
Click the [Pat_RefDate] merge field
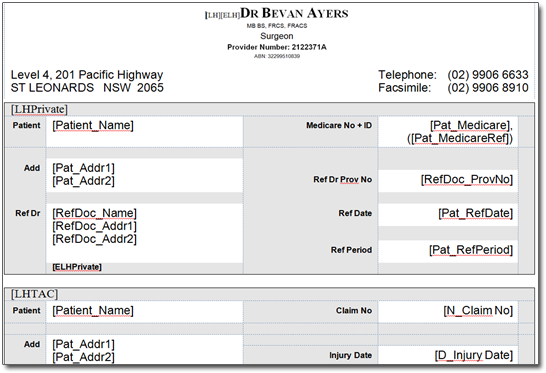pos(475,213)
